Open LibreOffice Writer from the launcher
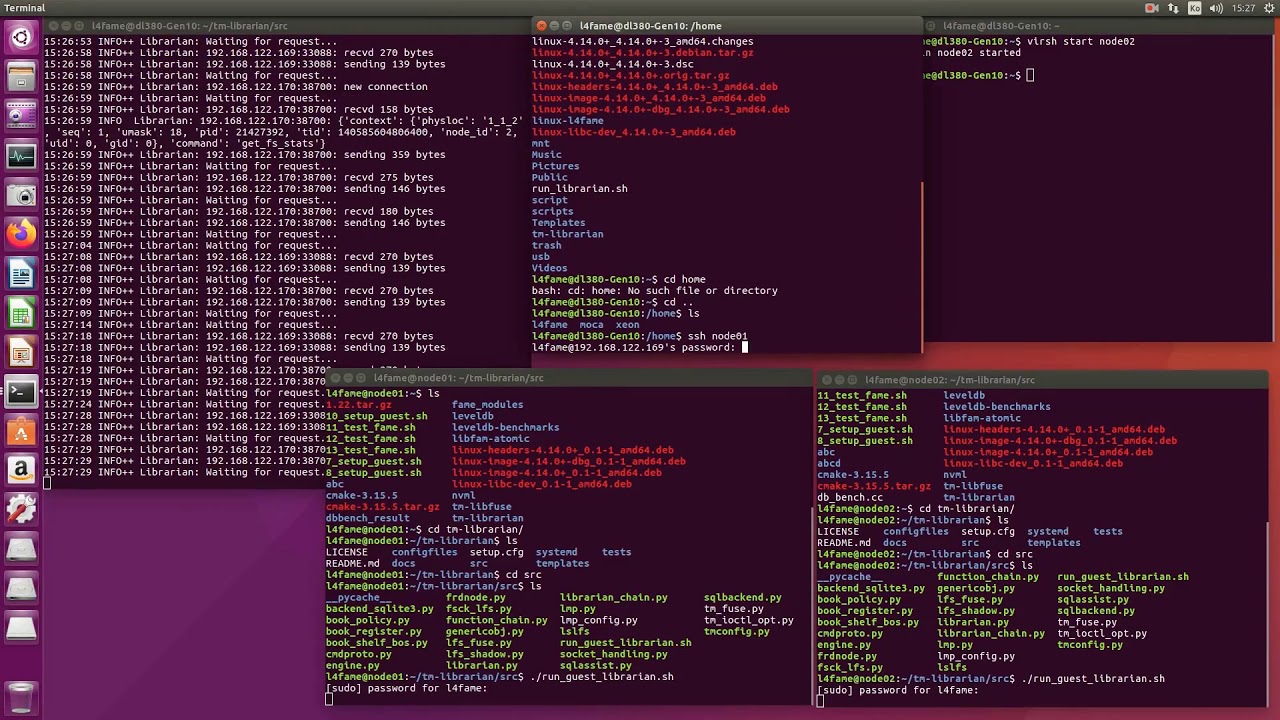The height and width of the screenshot is (720, 1280). click(21, 273)
